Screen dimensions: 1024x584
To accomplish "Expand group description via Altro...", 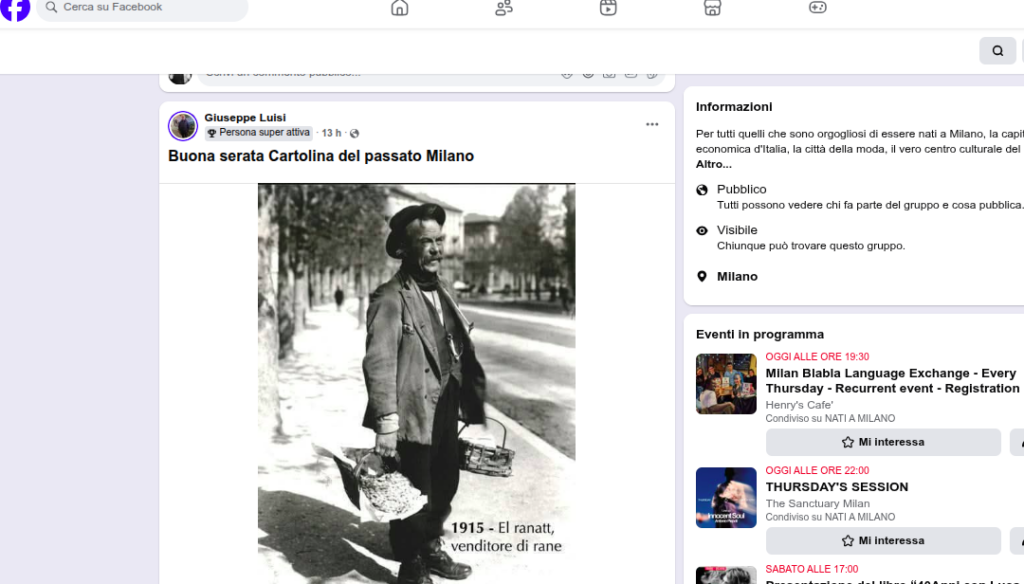I will tap(714, 164).
